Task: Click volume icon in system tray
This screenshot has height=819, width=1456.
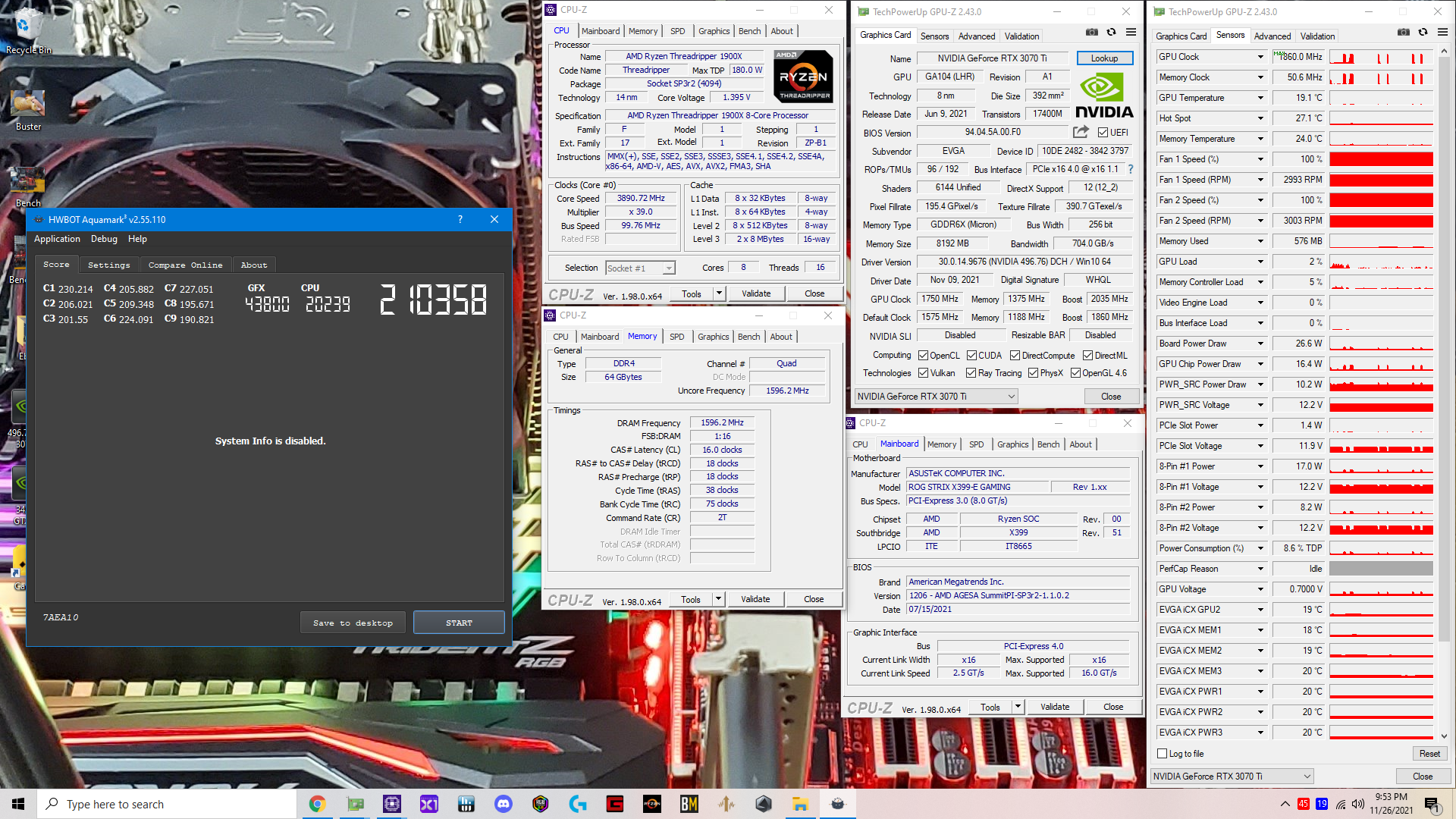Action: click(1358, 804)
